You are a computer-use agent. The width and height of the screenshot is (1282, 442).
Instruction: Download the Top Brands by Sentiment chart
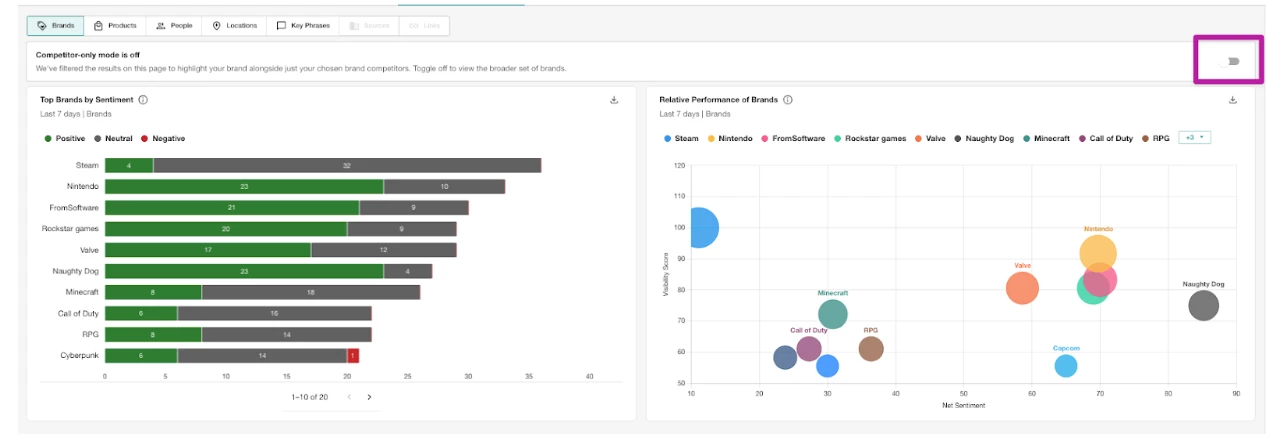click(614, 100)
